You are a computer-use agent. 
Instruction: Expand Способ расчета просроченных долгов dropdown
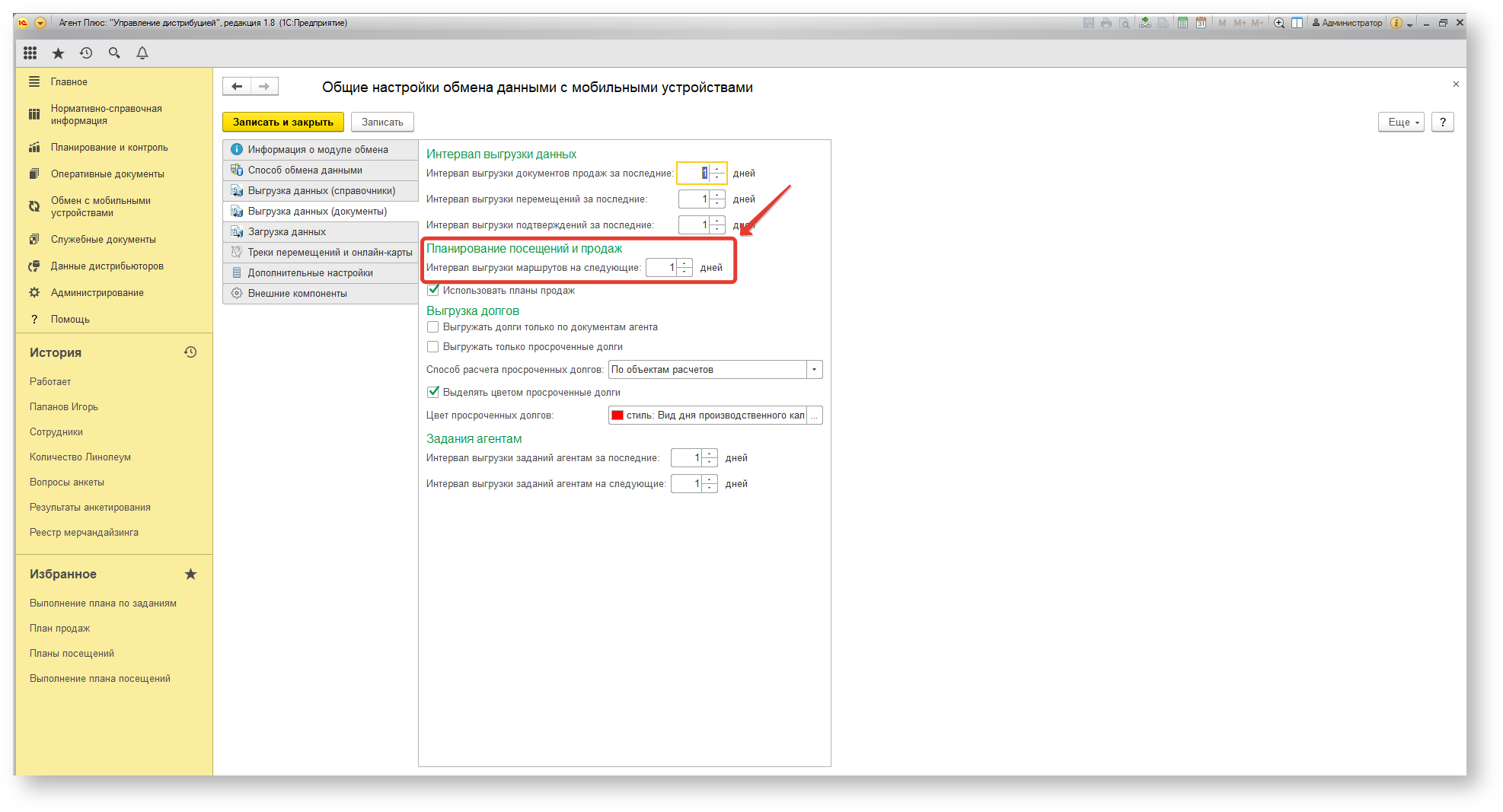814,370
